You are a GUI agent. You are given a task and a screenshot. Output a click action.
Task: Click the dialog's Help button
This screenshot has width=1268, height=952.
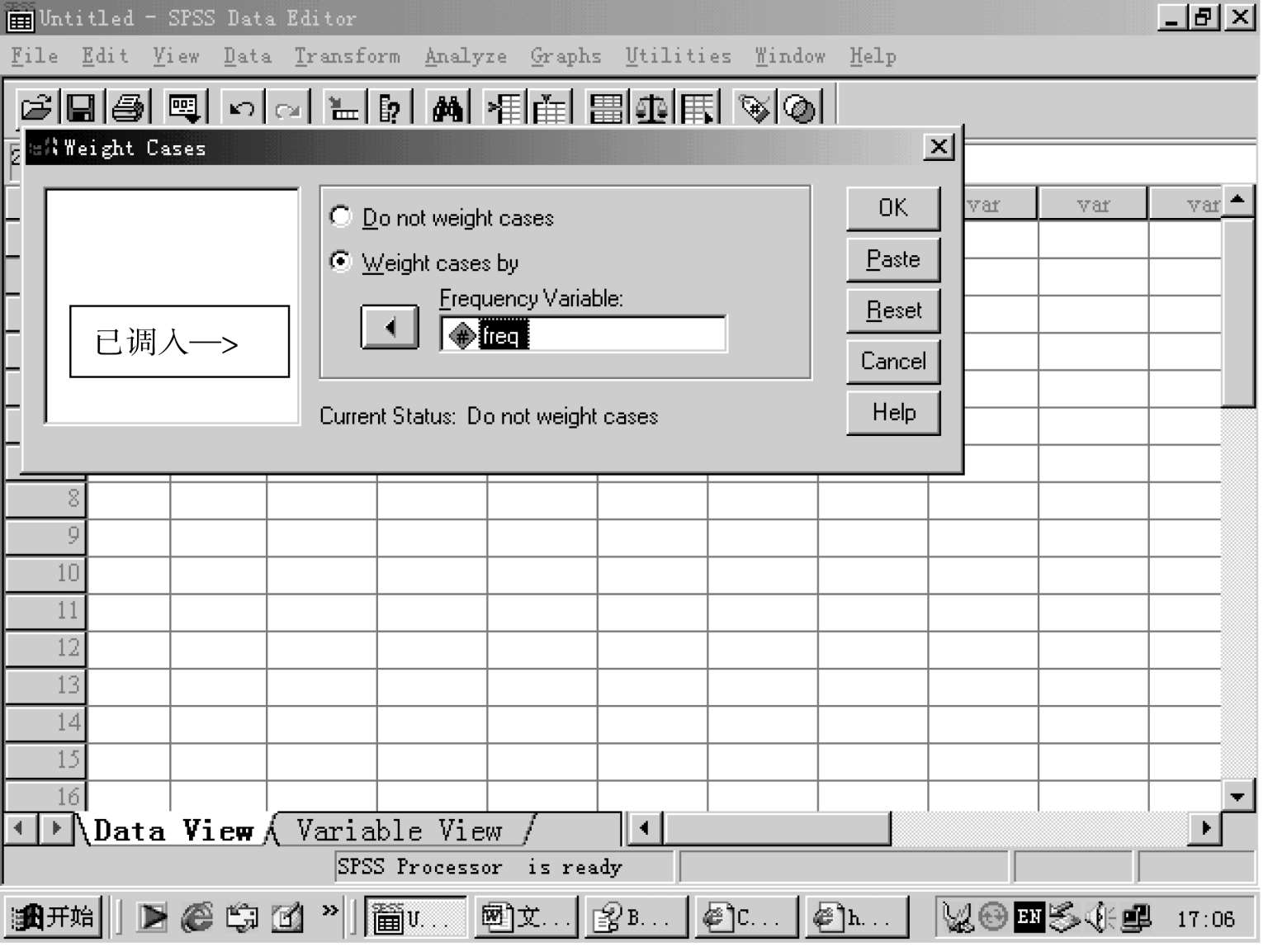[x=893, y=412]
